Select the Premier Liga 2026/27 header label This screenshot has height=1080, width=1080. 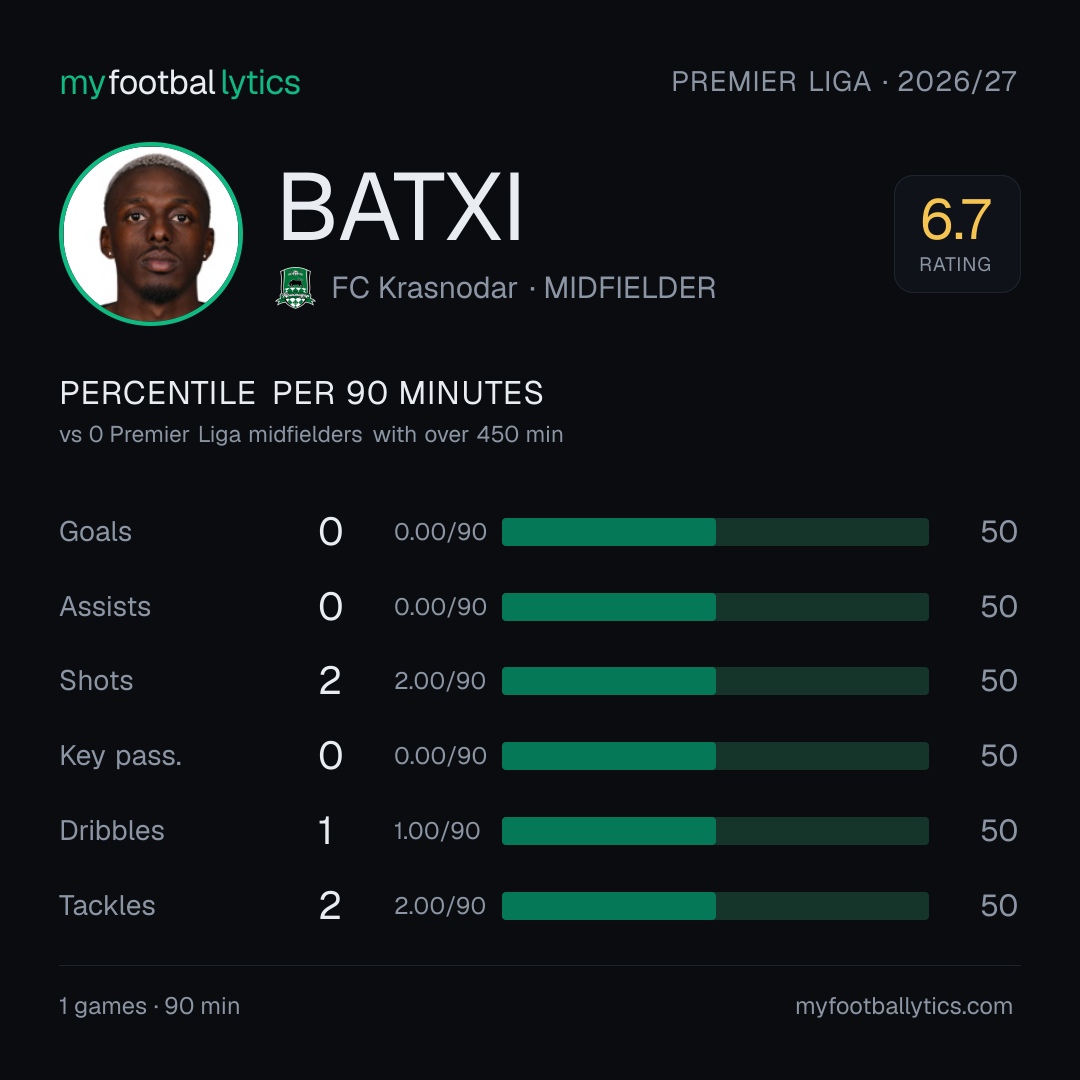(x=844, y=81)
